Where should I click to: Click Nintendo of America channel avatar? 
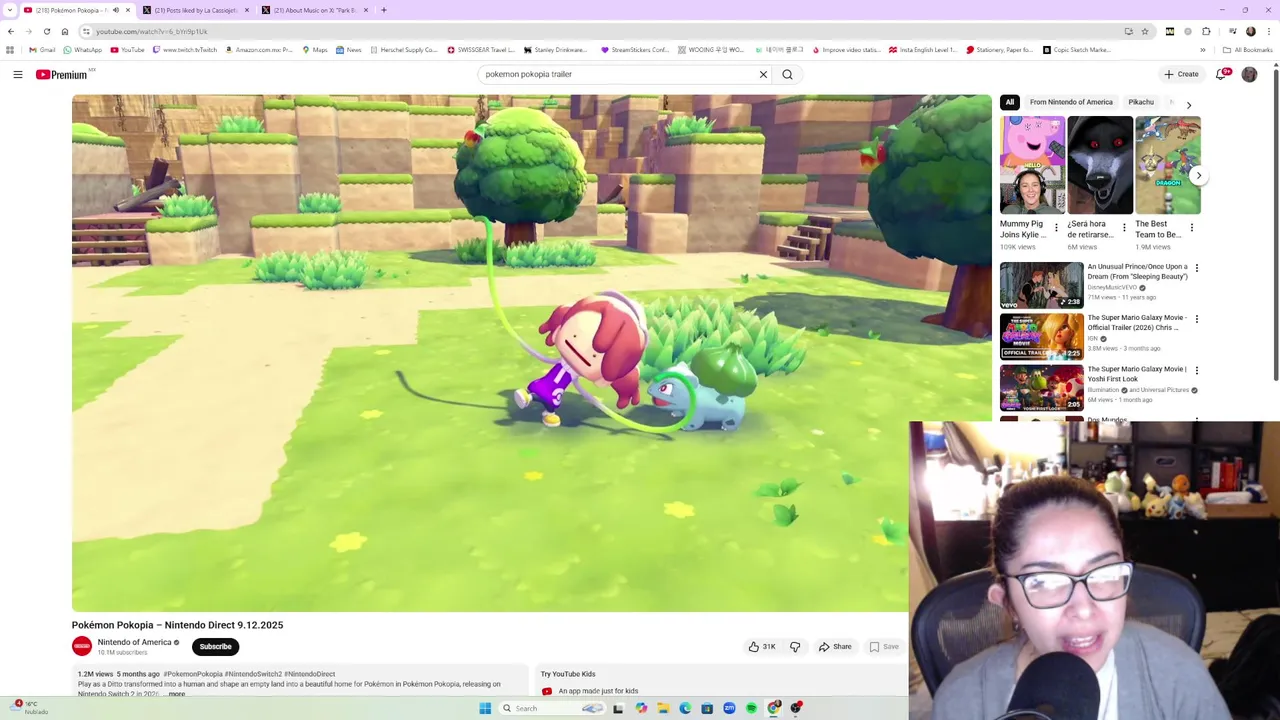(82, 646)
